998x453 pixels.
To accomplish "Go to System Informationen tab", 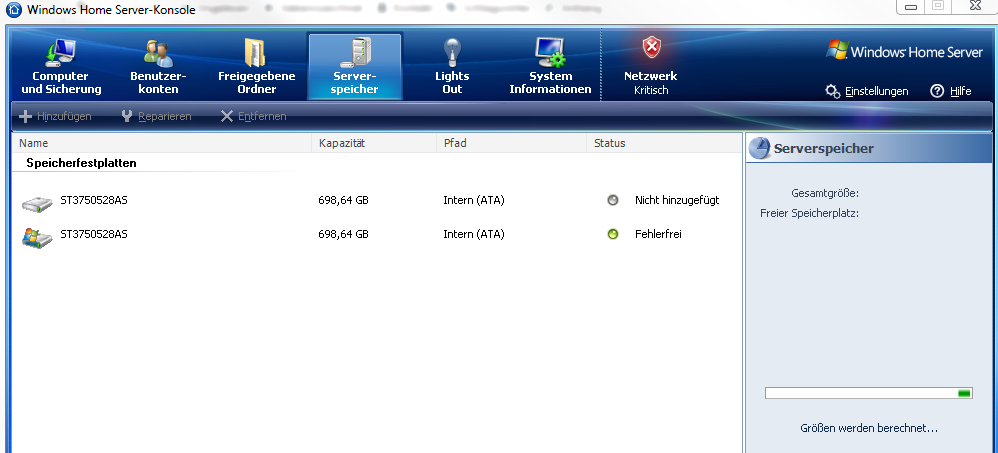I will 551,67.
